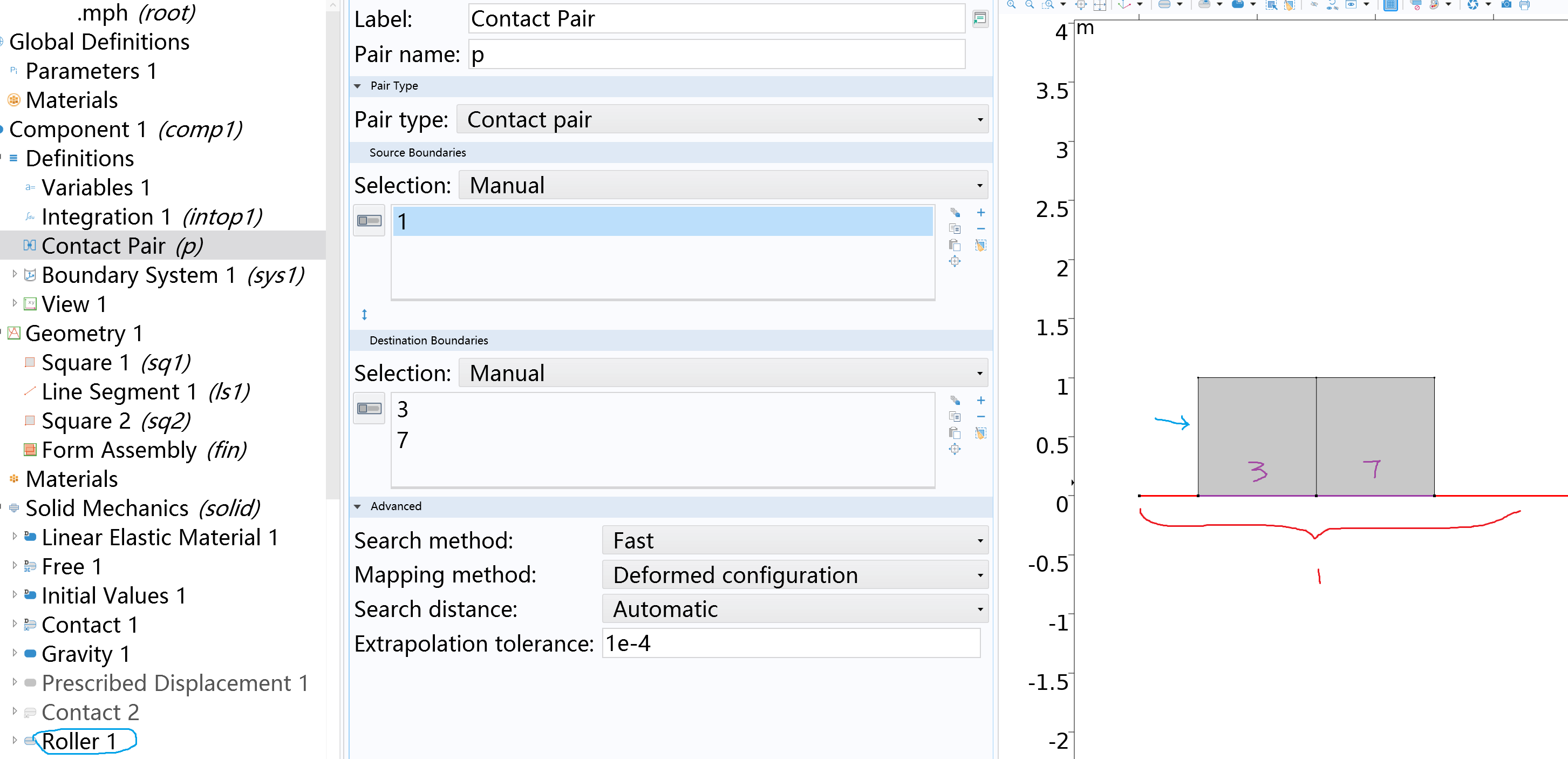Click Swap Source and Destination arrow icon
Screen dimensions: 1568x759
364,314
